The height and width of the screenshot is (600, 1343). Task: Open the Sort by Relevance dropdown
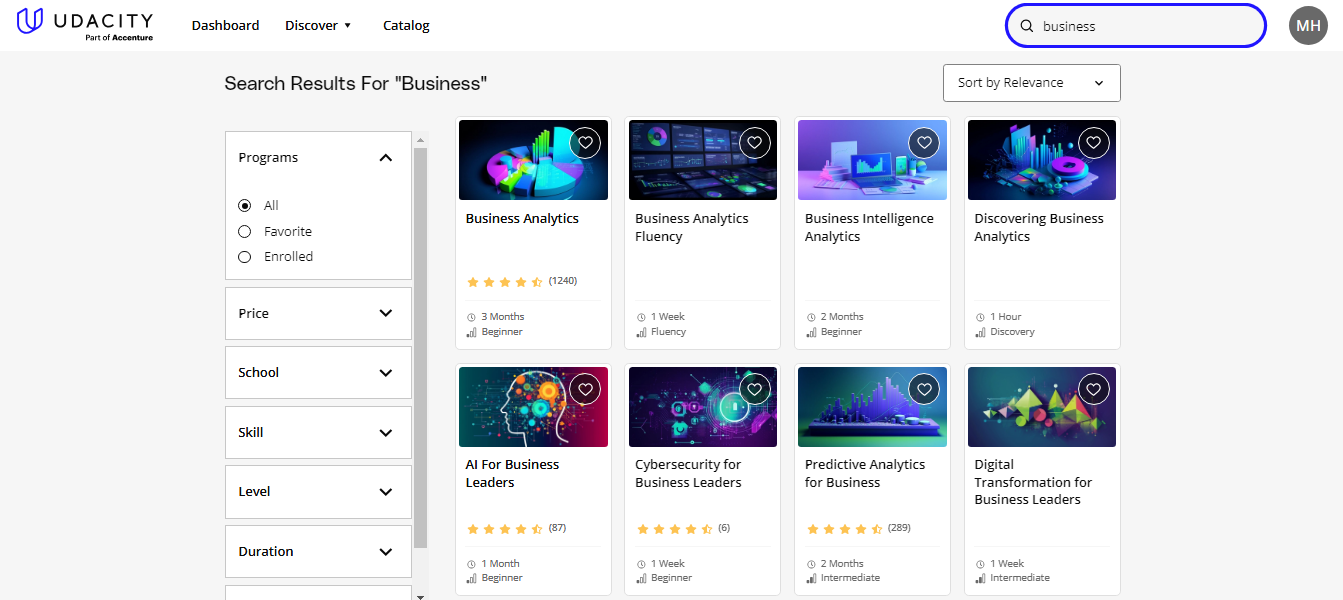[1031, 82]
